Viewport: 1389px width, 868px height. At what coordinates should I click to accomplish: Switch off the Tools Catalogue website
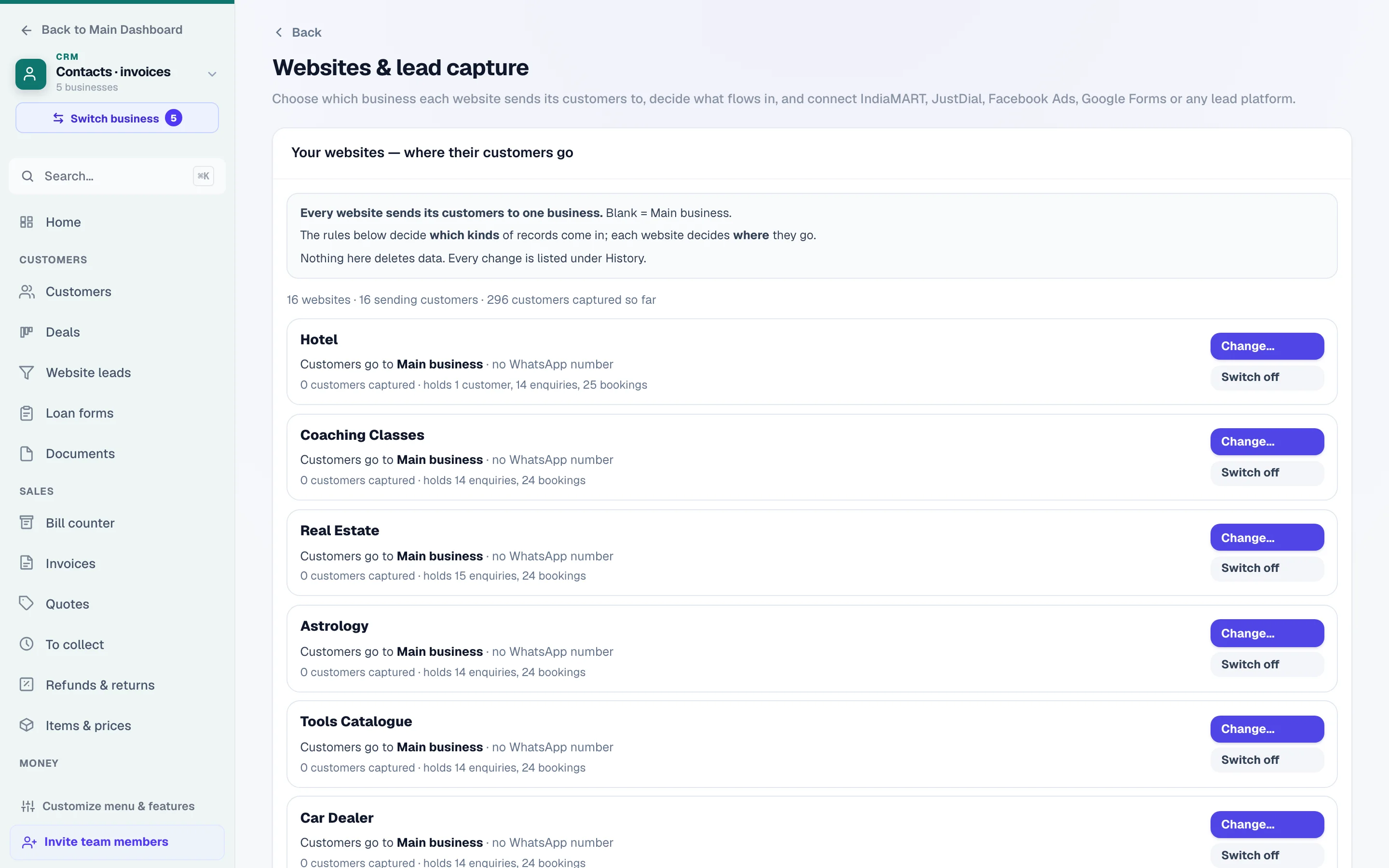(1267, 759)
